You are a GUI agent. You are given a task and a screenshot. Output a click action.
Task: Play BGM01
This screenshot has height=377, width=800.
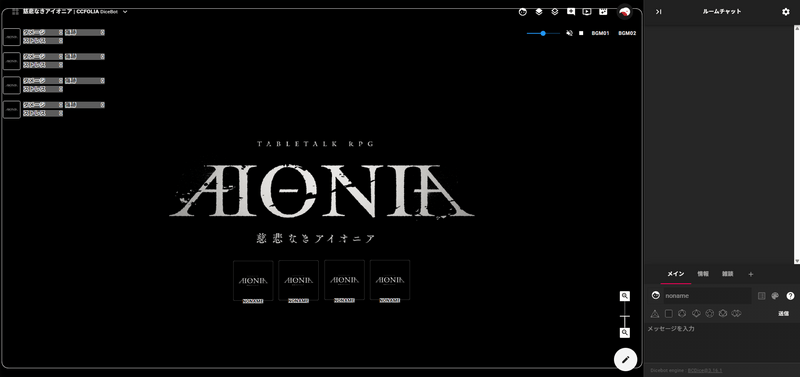(600, 33)
